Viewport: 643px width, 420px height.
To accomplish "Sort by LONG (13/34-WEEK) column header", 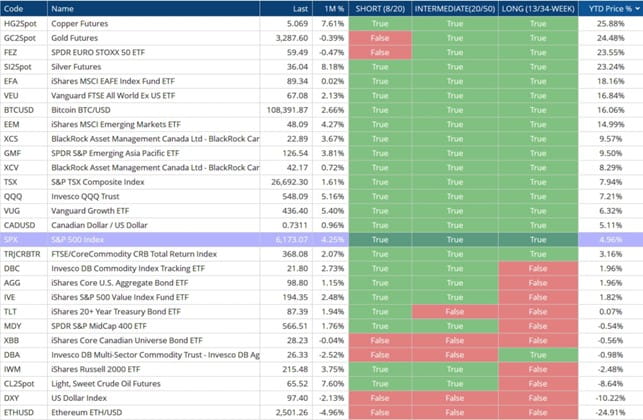I will click(538, 9).
